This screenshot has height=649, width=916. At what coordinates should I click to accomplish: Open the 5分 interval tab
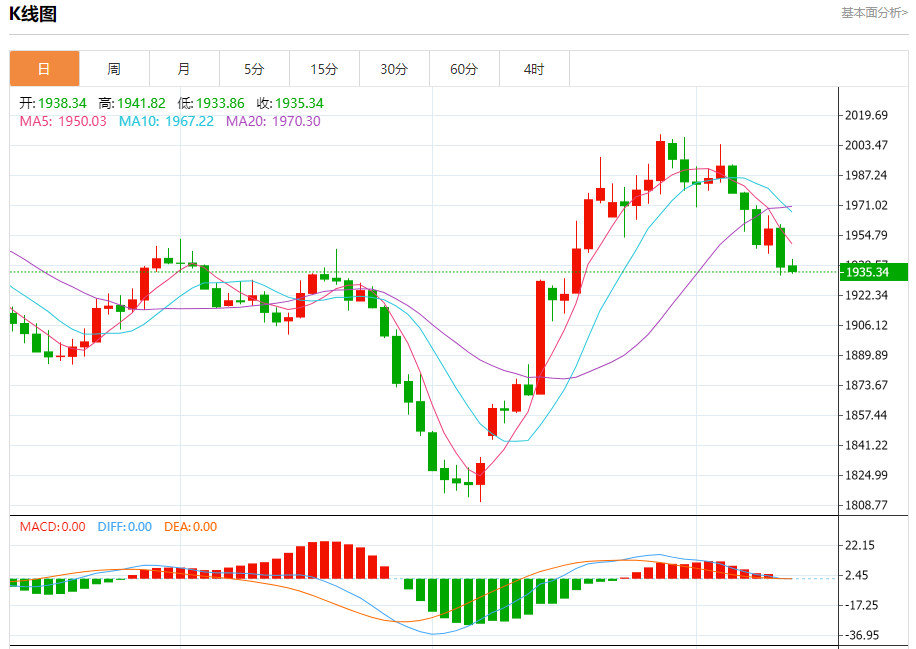[254, 69]
